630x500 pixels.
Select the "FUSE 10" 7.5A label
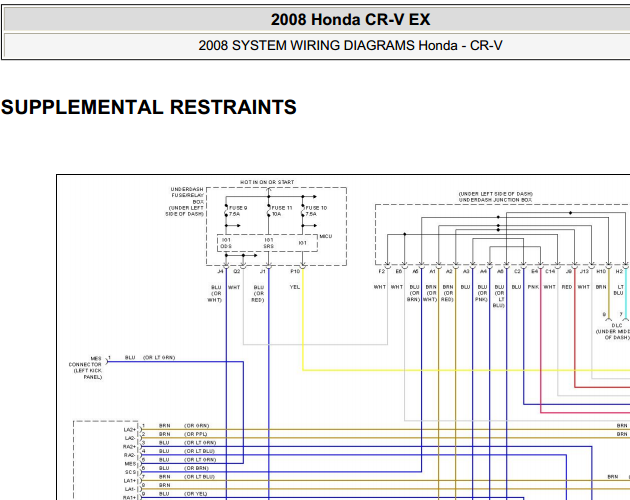[316, 211]
